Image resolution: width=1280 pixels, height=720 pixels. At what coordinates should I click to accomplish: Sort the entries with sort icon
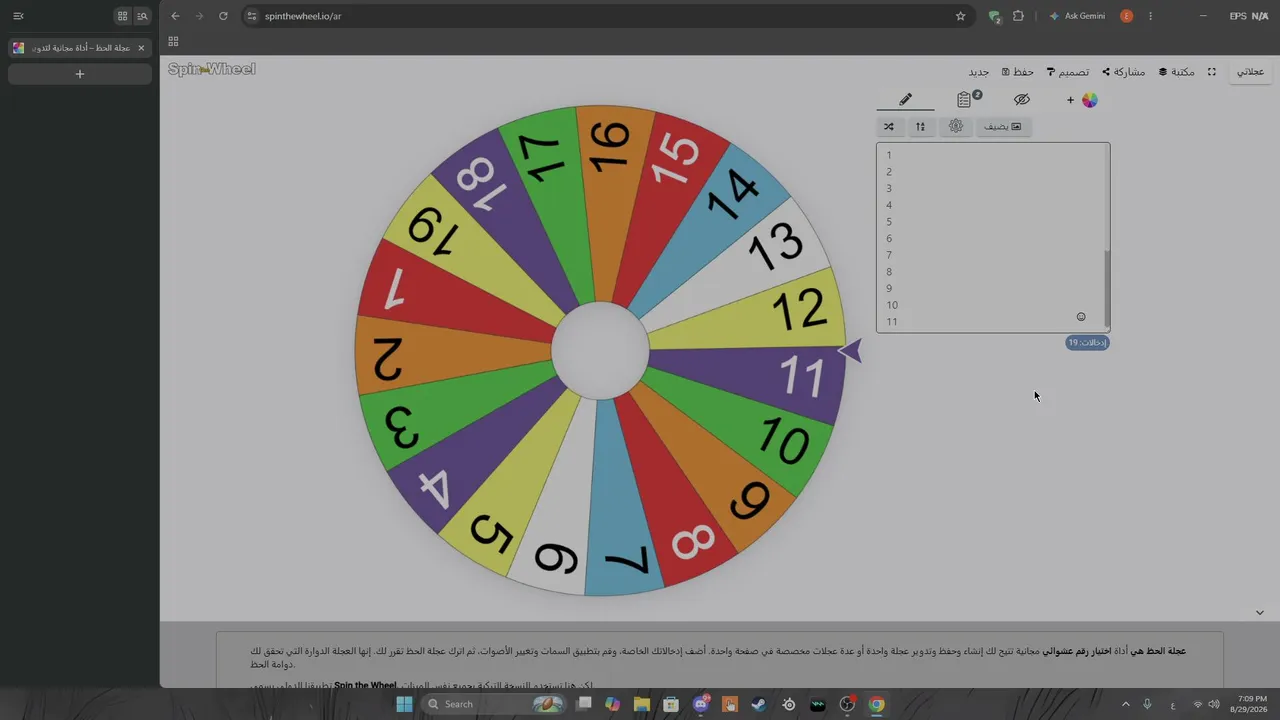920,127
